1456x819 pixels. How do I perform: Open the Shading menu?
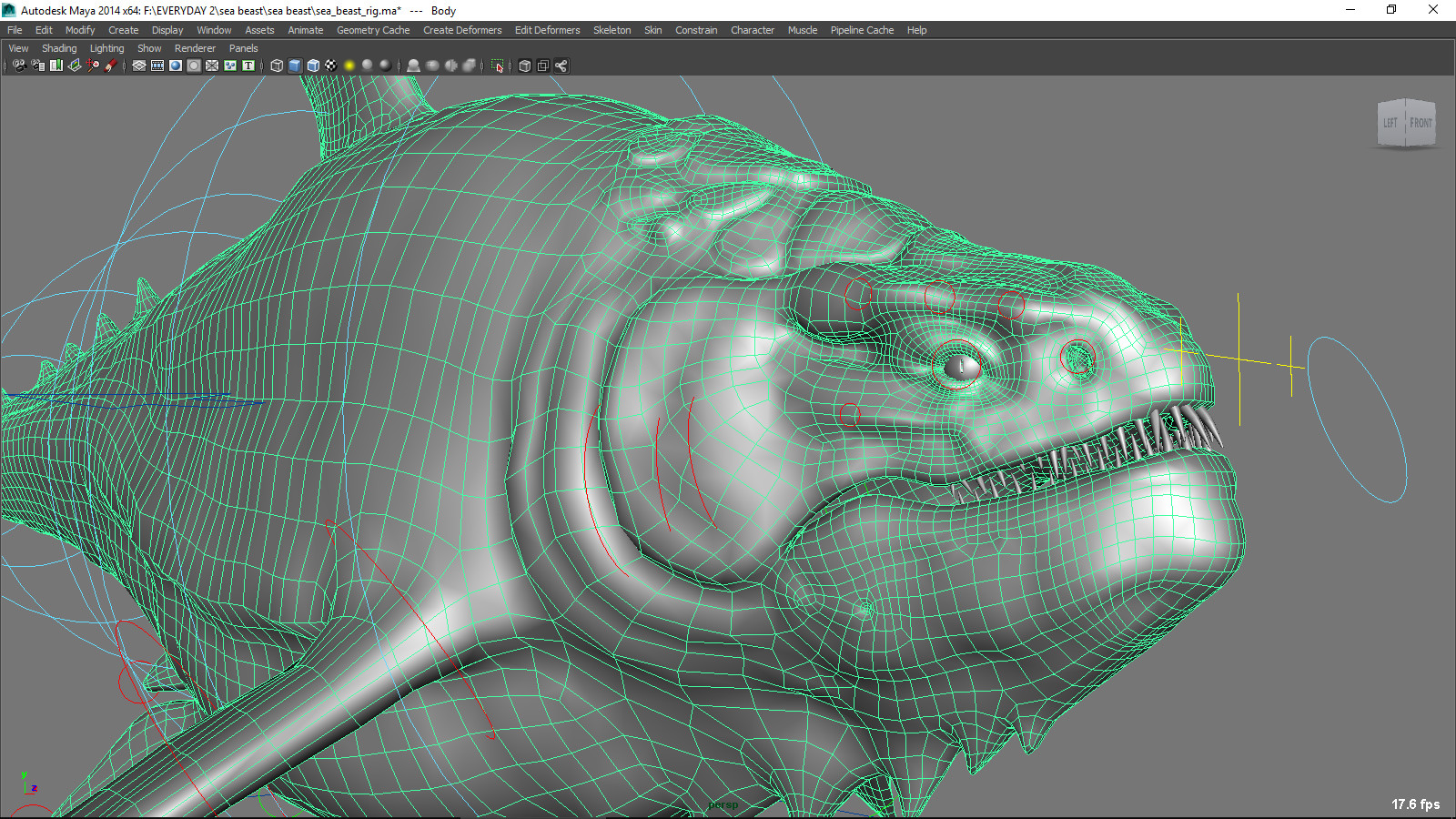click(x=59, y=48)
